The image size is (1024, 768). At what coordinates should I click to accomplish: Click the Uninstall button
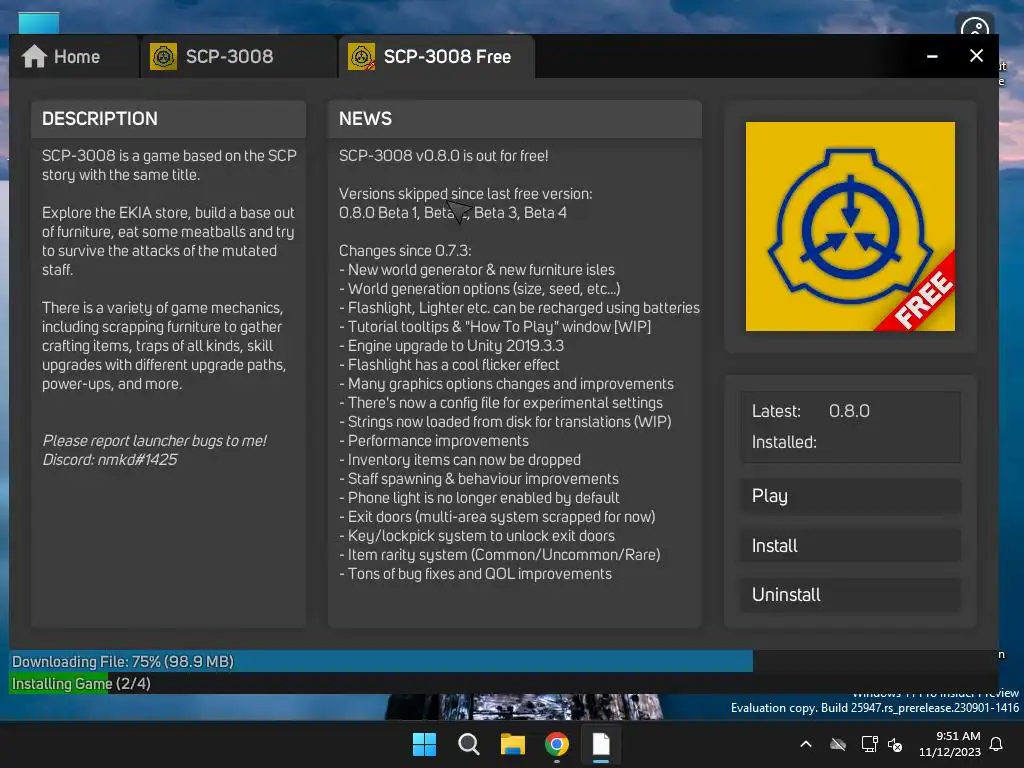[850, 594]
